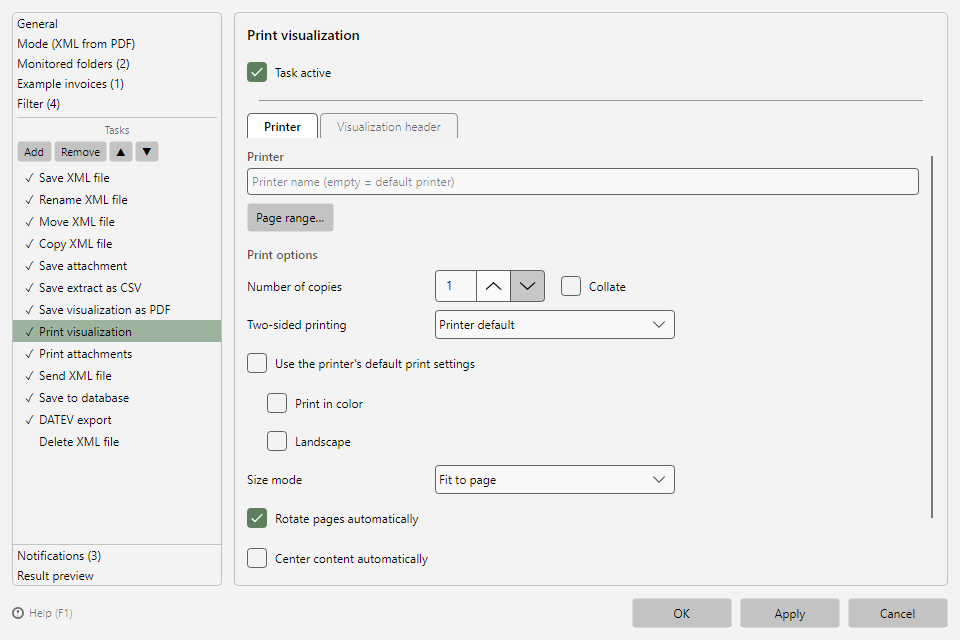Disable Rotate pages automatically
Image resolution: width=960 pixels, height=640 pixels.
pyautogui.click(x=257, y=518)
